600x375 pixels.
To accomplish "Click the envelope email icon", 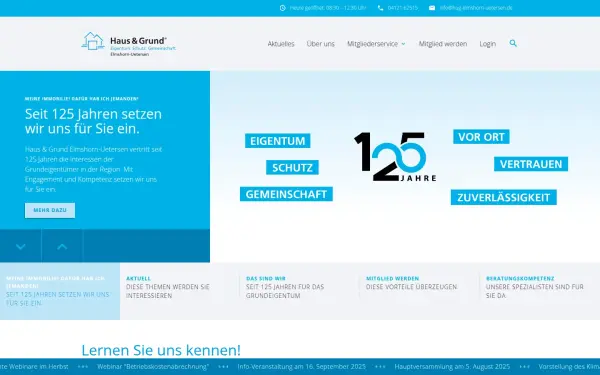I will coord(432,8).
